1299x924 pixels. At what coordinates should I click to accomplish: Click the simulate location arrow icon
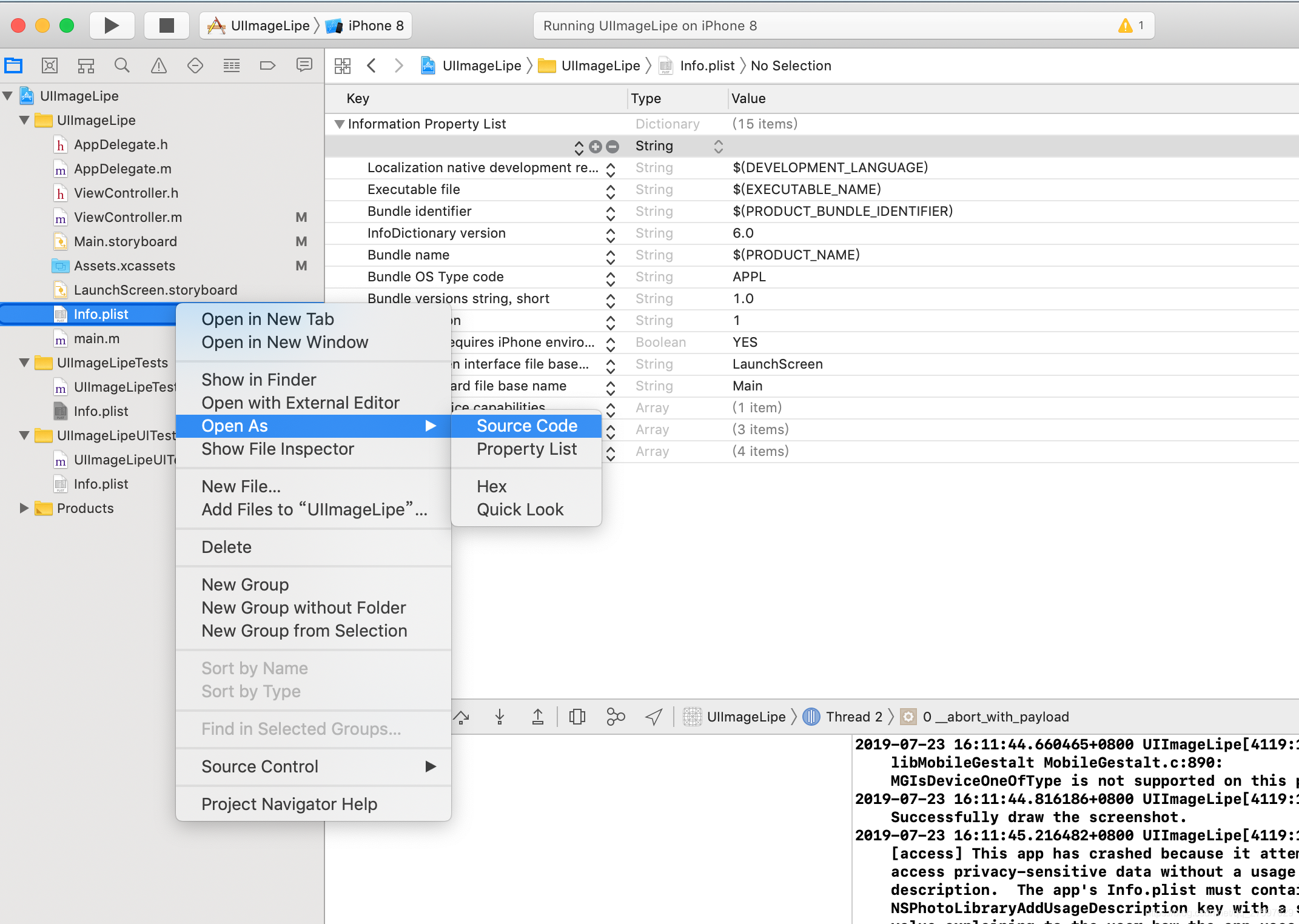tap(654, 717)
